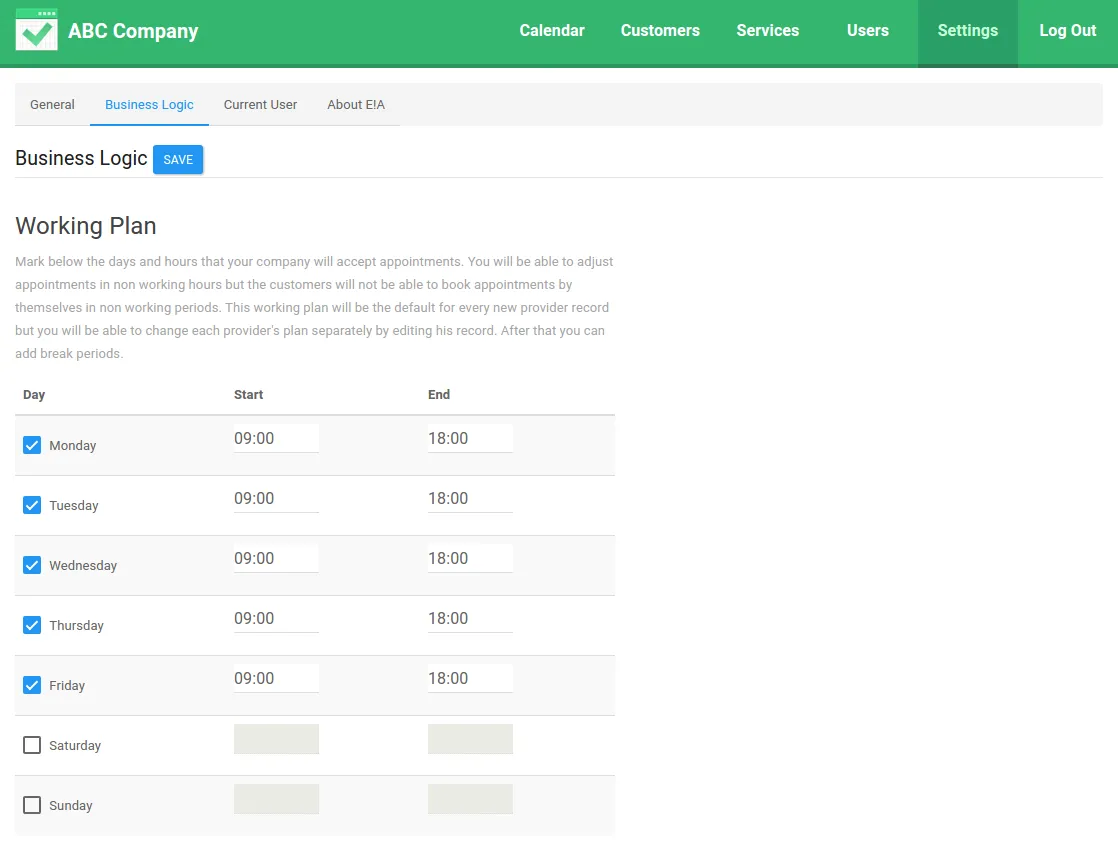Disable Wednesday as a working day
This screenshot has width=1118, height=863.
[x=32, y=566]
